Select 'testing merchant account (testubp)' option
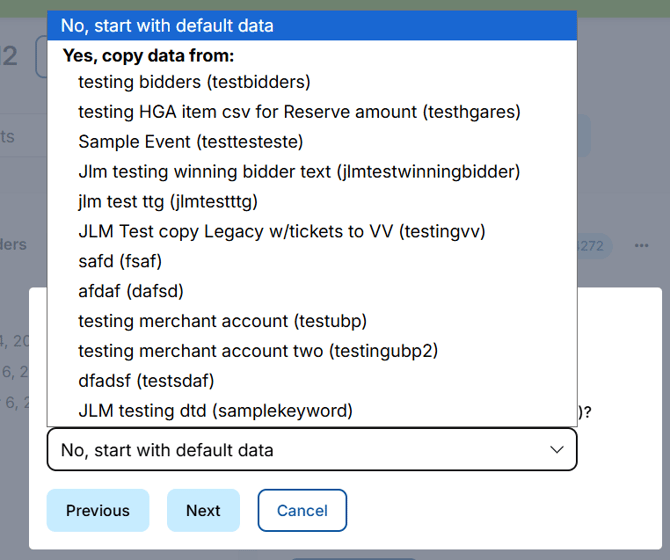Viewport: 670px width, 560px height. 222,321
